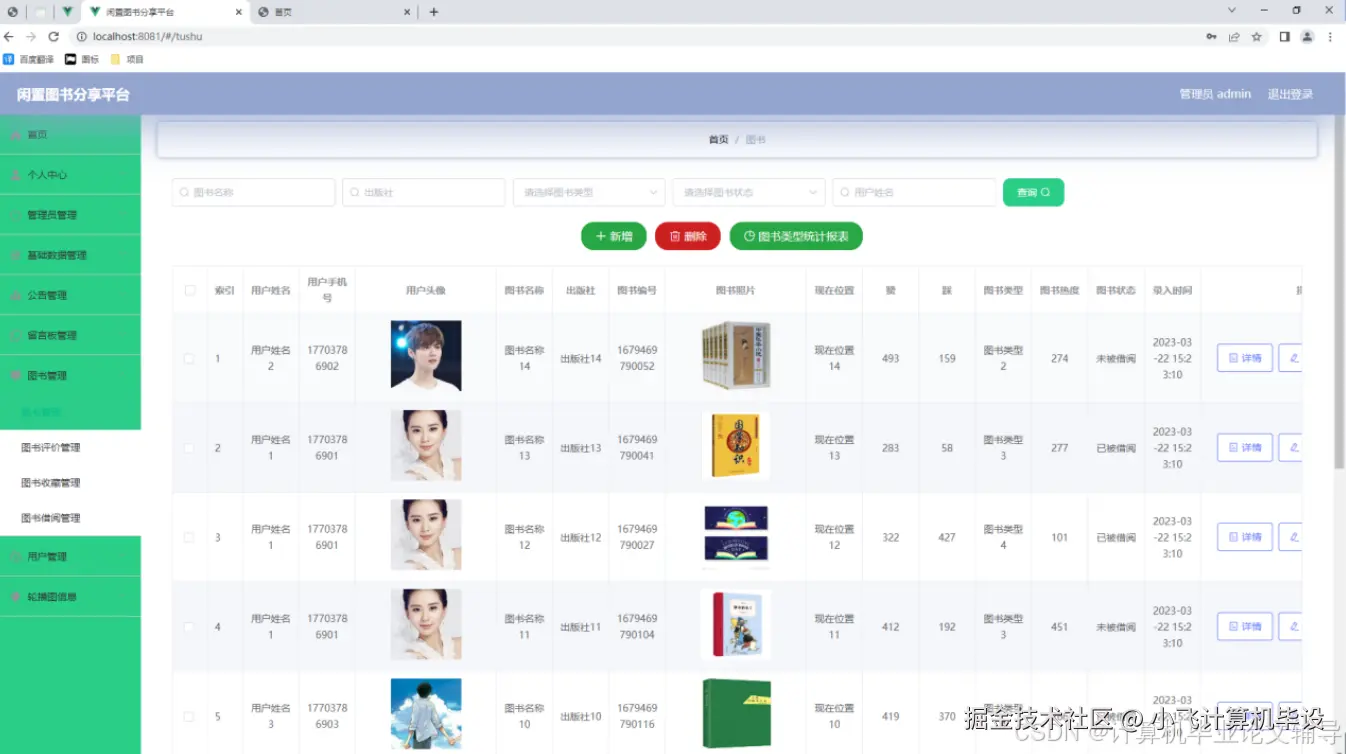Image resolution: width=1346 pixels, height=754 pixels.
Task: Click the edit pencil button in row 1
Action: click(1291, 358)
